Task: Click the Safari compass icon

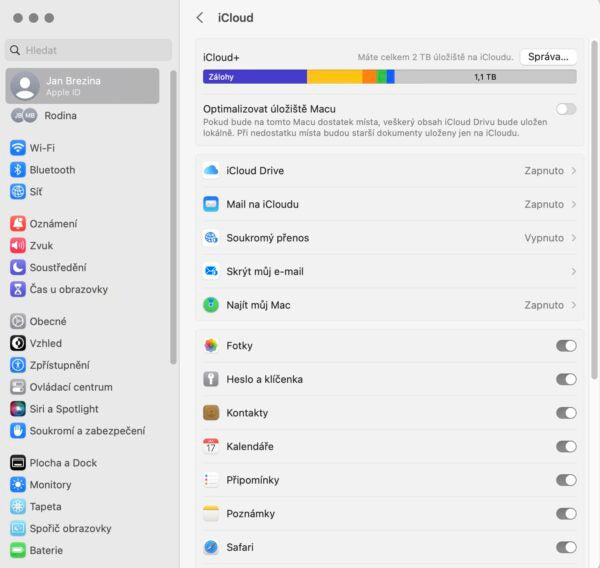Action: click(211, 547)
